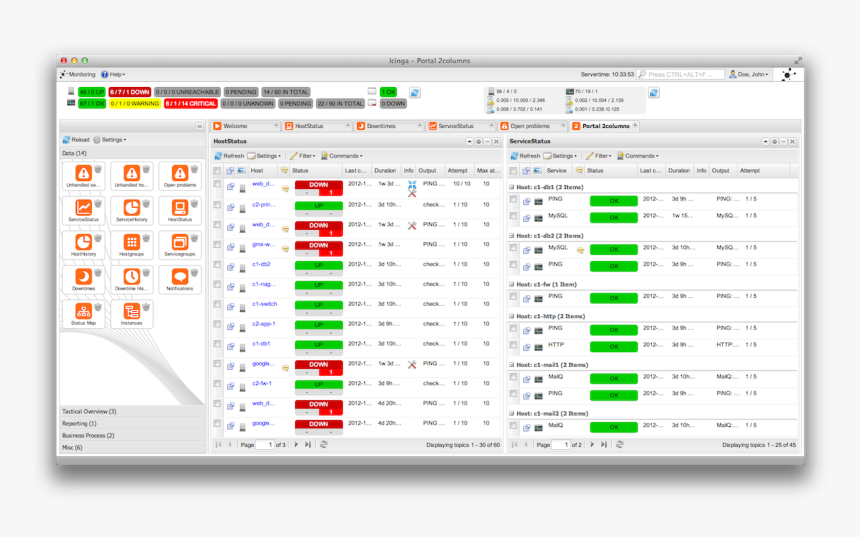The image size is (860, 537).
Task: Open the Instances cronk icon
Action: [x=132, y=312]
